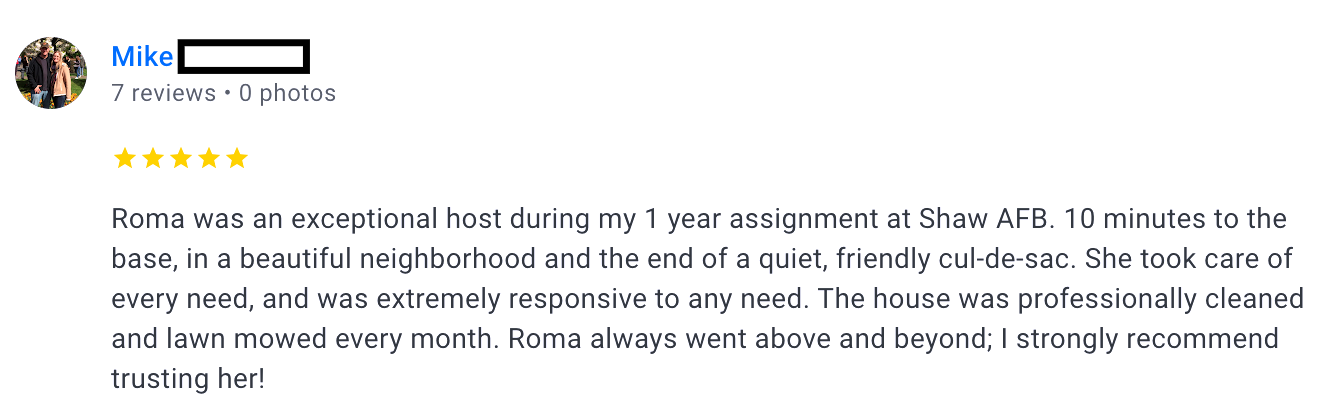The height and width of the screenshot is (411, 1342).
Task: Open Mike's profile name link
Action: [142, 57]
